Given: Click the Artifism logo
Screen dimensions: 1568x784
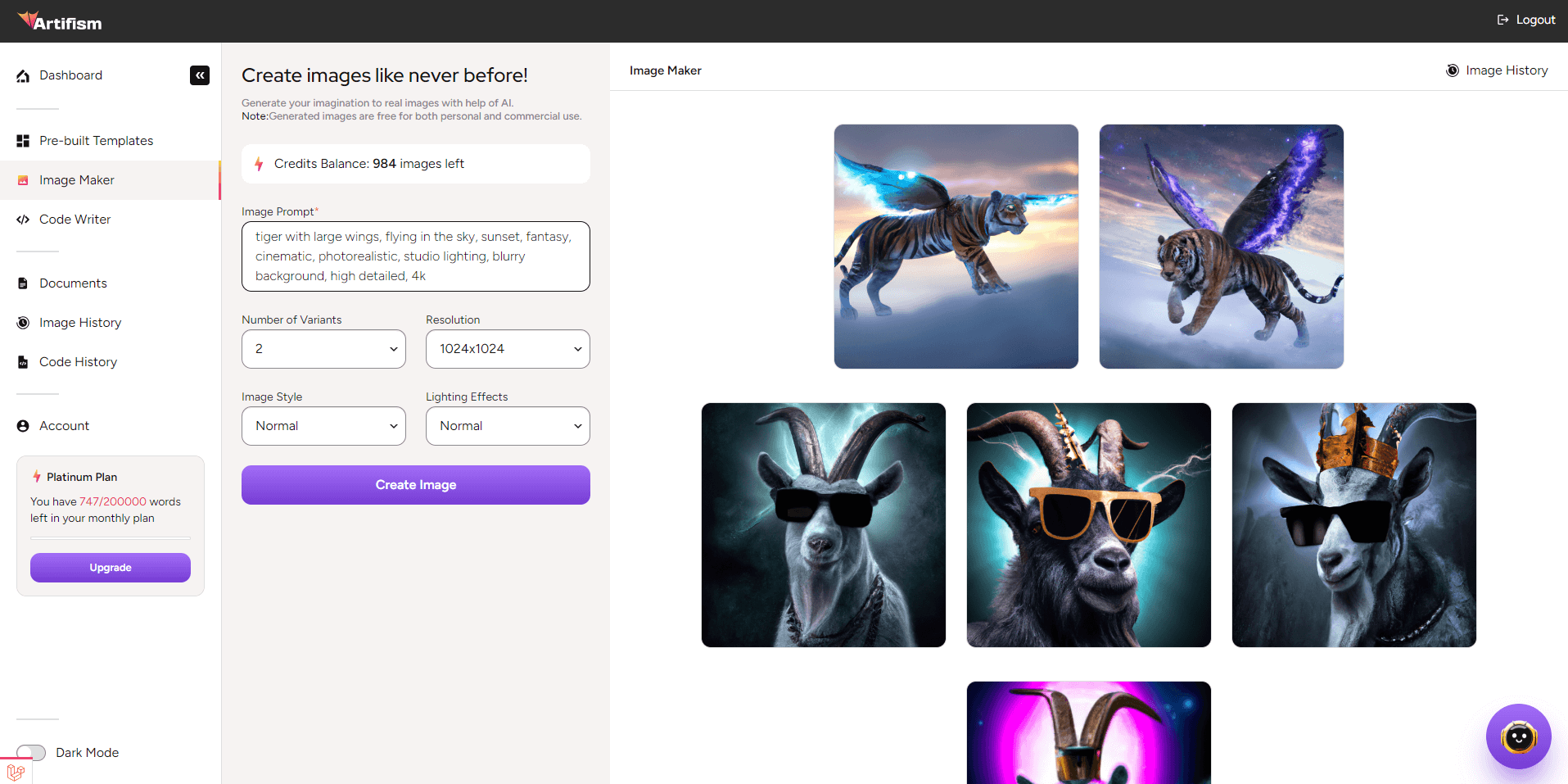Looking at the screenshot, I should point(60,21).
